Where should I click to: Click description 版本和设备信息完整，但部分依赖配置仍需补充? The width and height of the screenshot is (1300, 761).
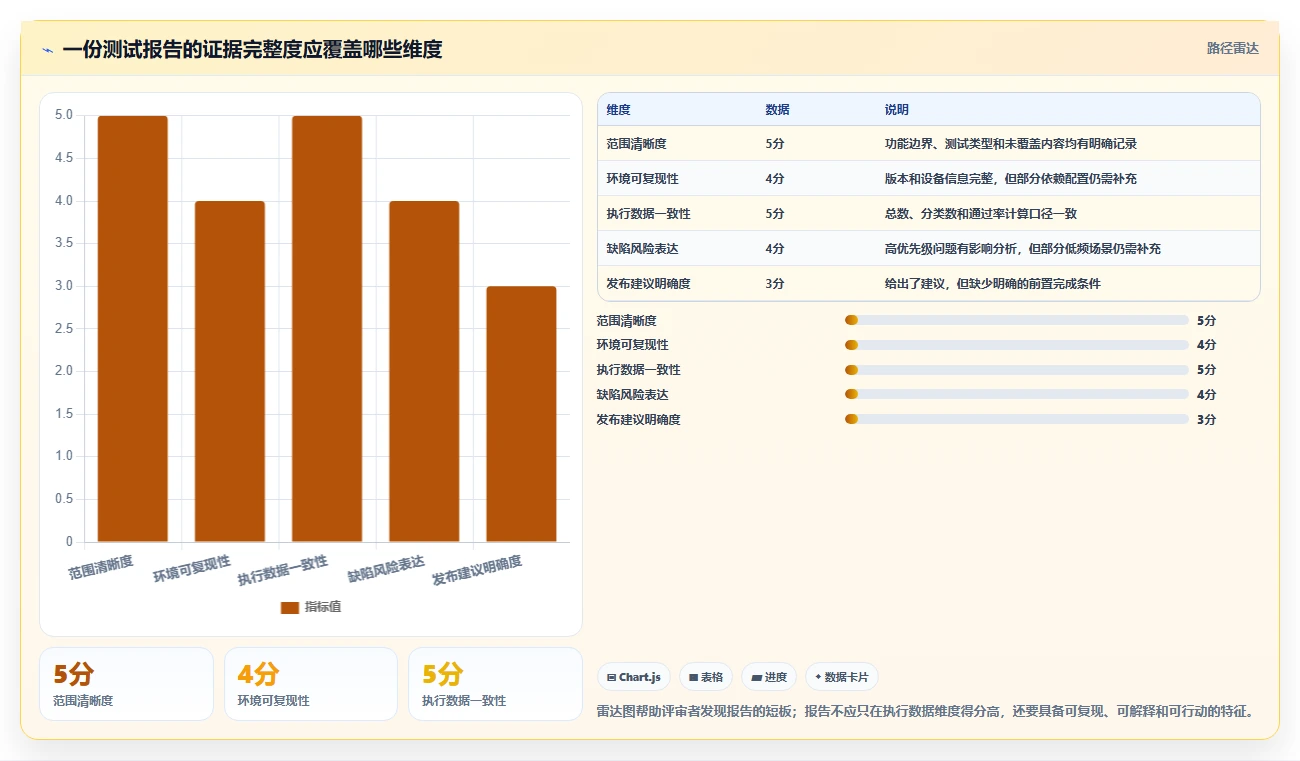pos(1010,179)
